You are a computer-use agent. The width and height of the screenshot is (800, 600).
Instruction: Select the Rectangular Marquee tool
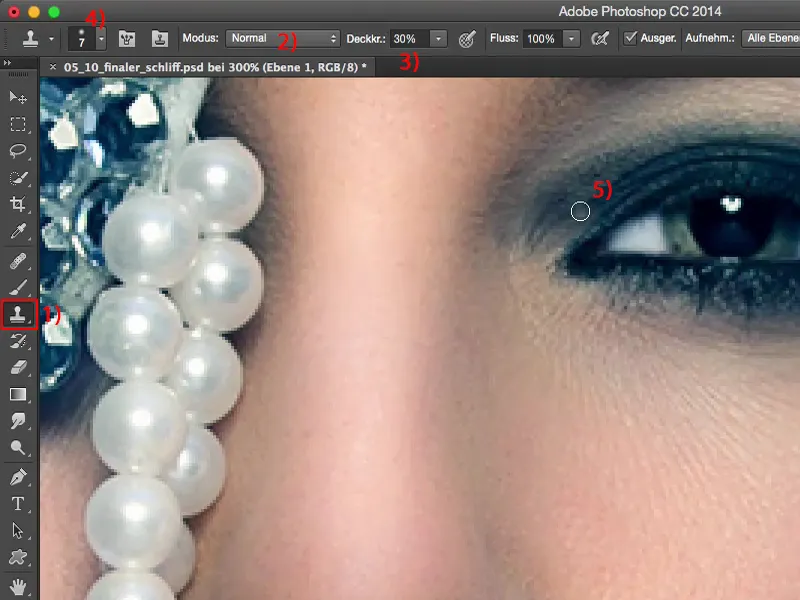coord(18,124)
